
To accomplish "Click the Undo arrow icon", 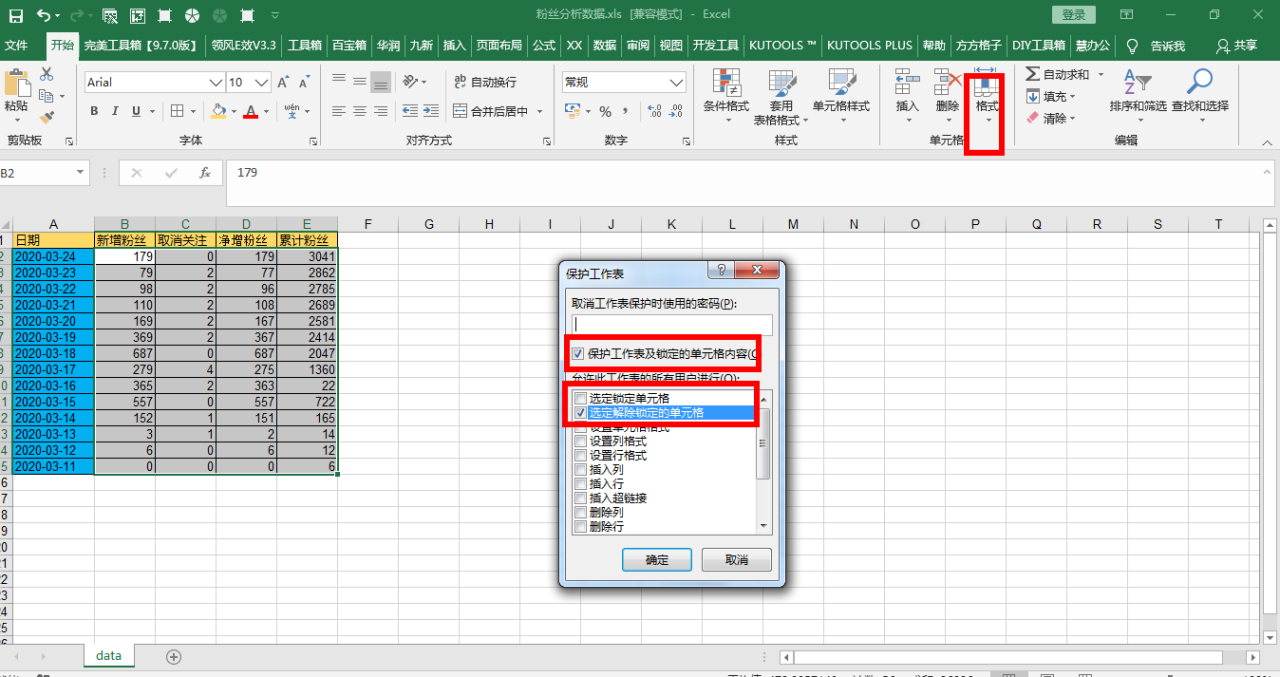I will click(44, 15).
